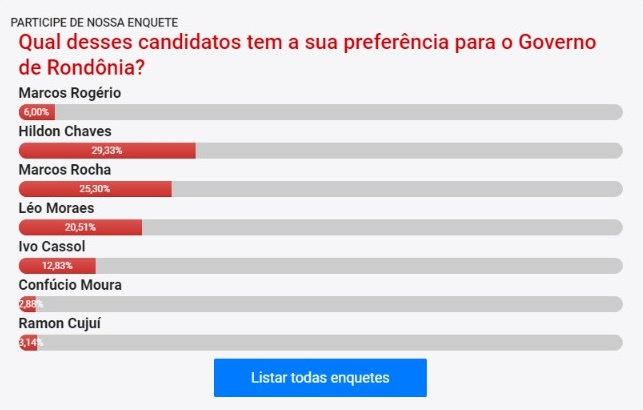This screenshot has width=643, height=410.
Task: Click gray unfilled part of Ramon Cujuí bar
Action: [330, 343]
